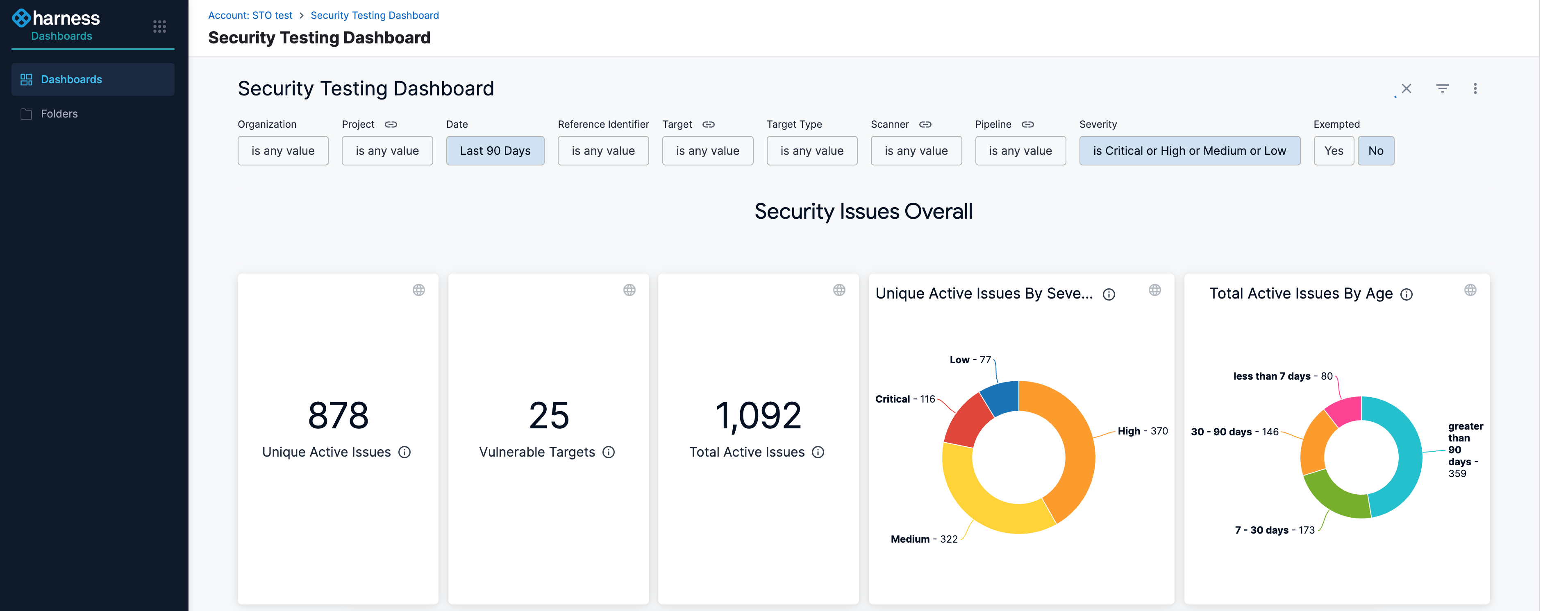Click the Account: STO test breadcrumb link
1568x611 pixels.
point(250,15)
